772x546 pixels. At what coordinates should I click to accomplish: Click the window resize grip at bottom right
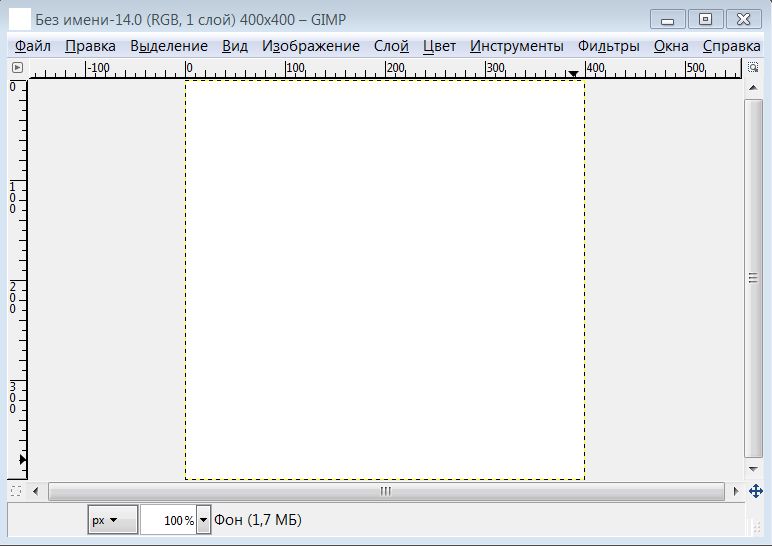[x=757, y=527]
